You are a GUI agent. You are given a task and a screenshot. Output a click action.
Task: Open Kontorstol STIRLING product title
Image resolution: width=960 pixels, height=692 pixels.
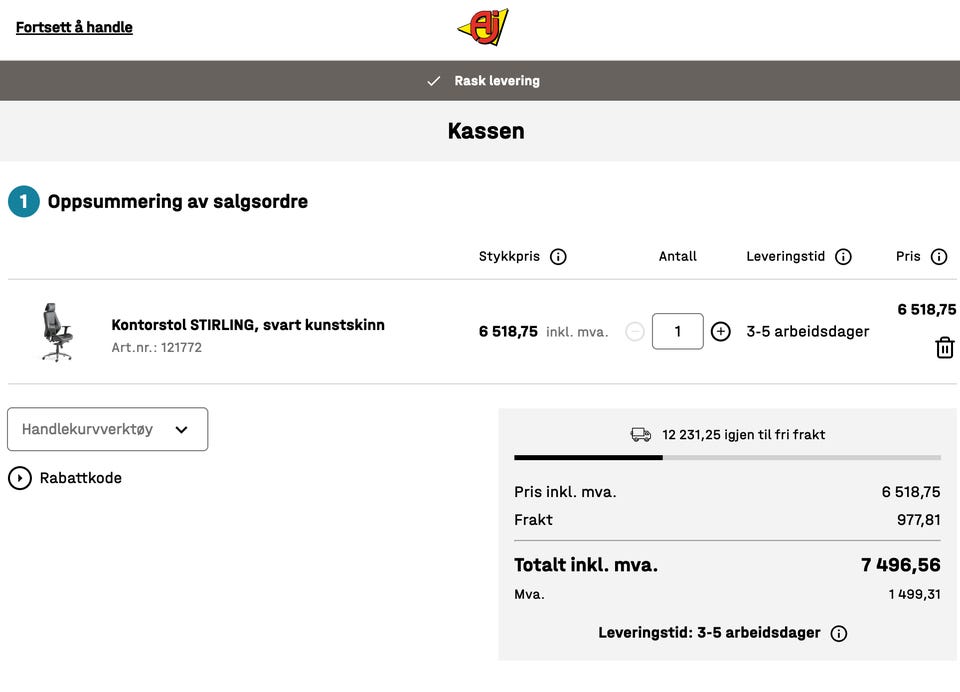coord(248,325)
